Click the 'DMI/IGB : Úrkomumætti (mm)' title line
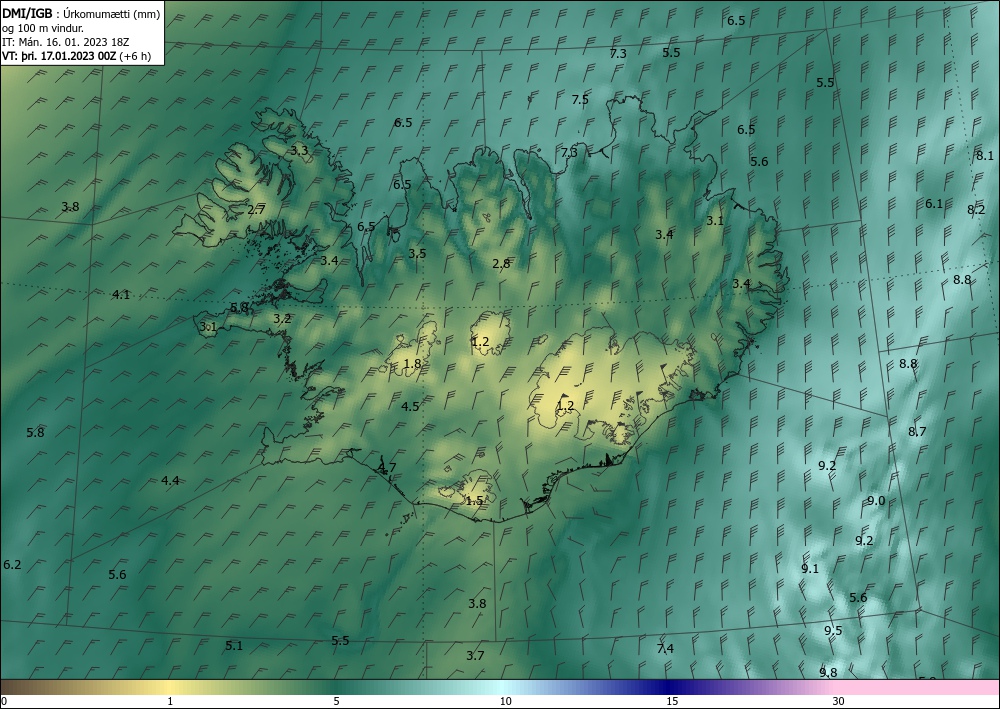 click(x=82, y=13)
